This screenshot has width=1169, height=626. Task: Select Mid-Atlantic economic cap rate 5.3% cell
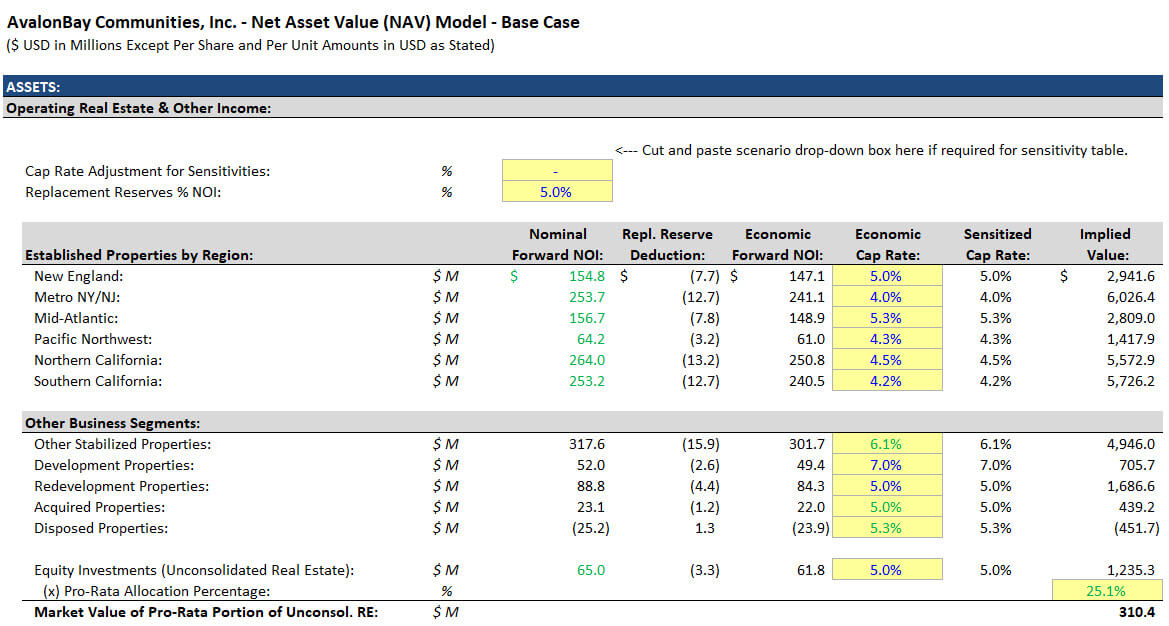tap(886, 317)
